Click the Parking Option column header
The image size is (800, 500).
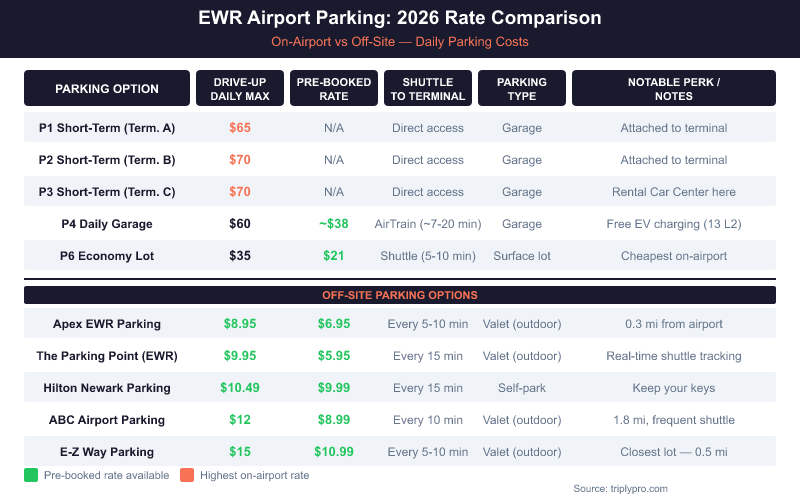[107, 88]
